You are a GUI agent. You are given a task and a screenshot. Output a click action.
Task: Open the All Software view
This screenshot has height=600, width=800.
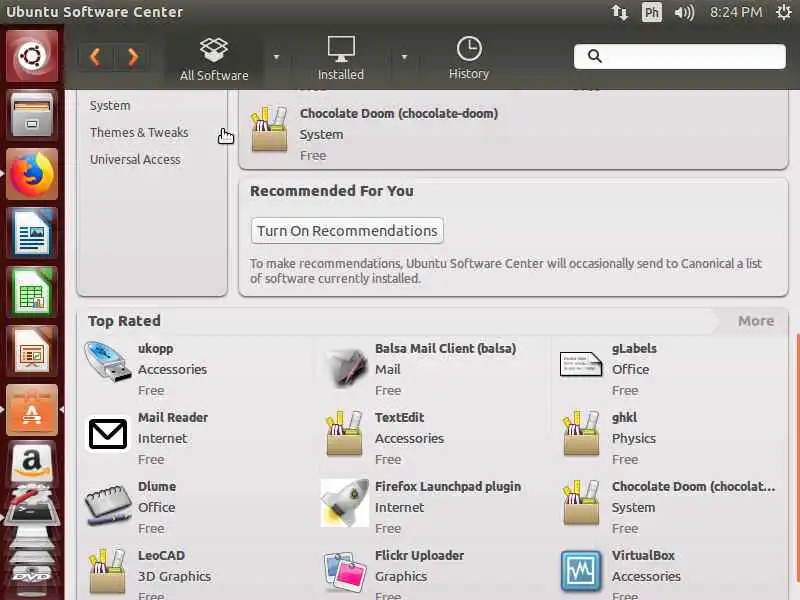tap(214, 59)
